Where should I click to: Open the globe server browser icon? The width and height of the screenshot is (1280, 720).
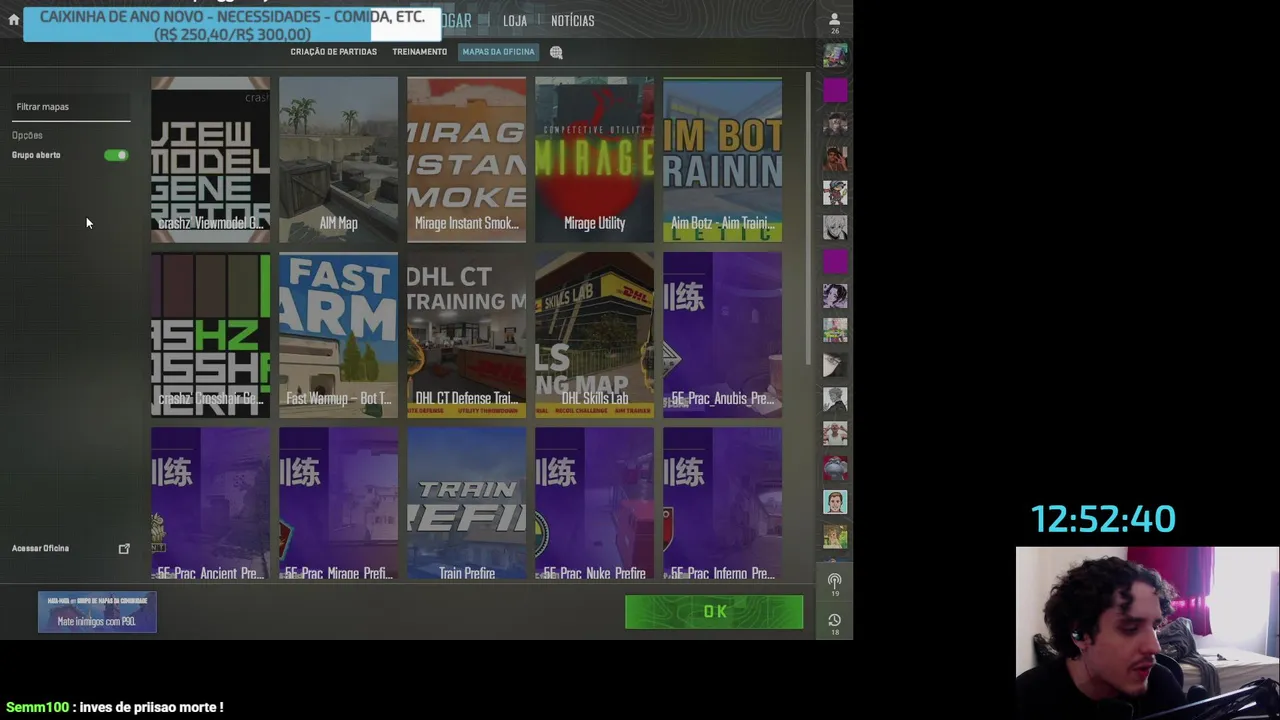[556, 53]
